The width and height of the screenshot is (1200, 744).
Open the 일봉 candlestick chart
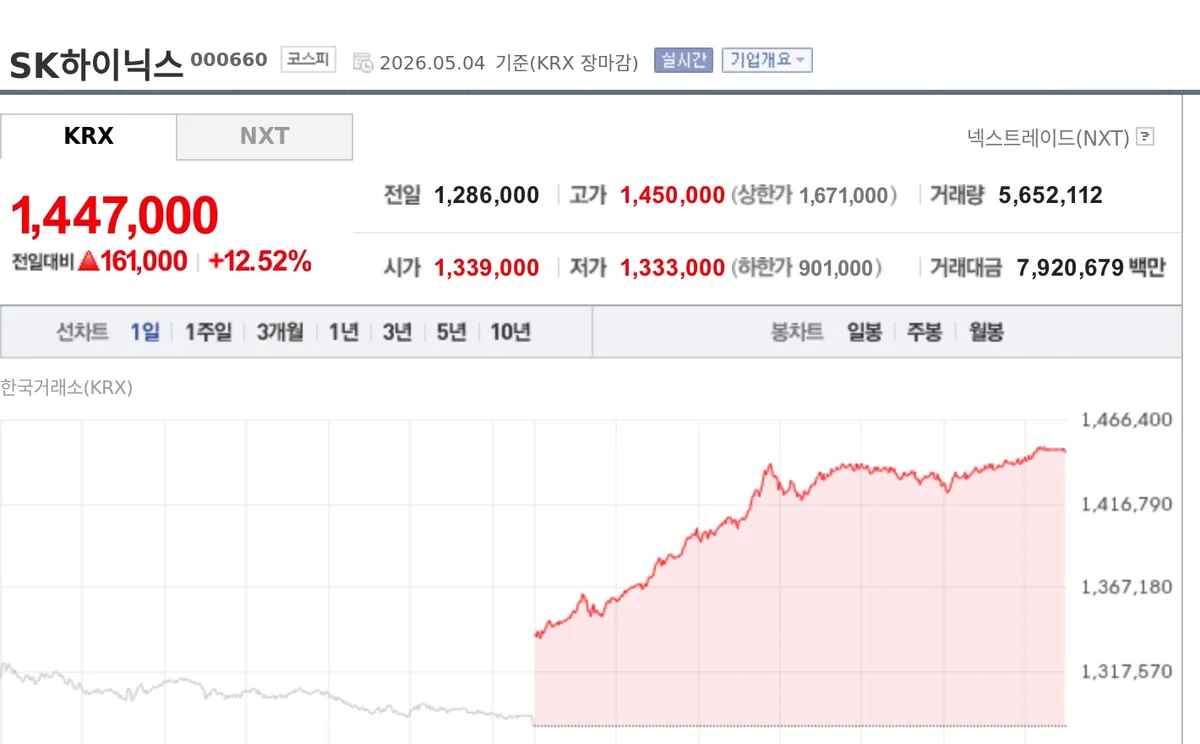(864, 332)
